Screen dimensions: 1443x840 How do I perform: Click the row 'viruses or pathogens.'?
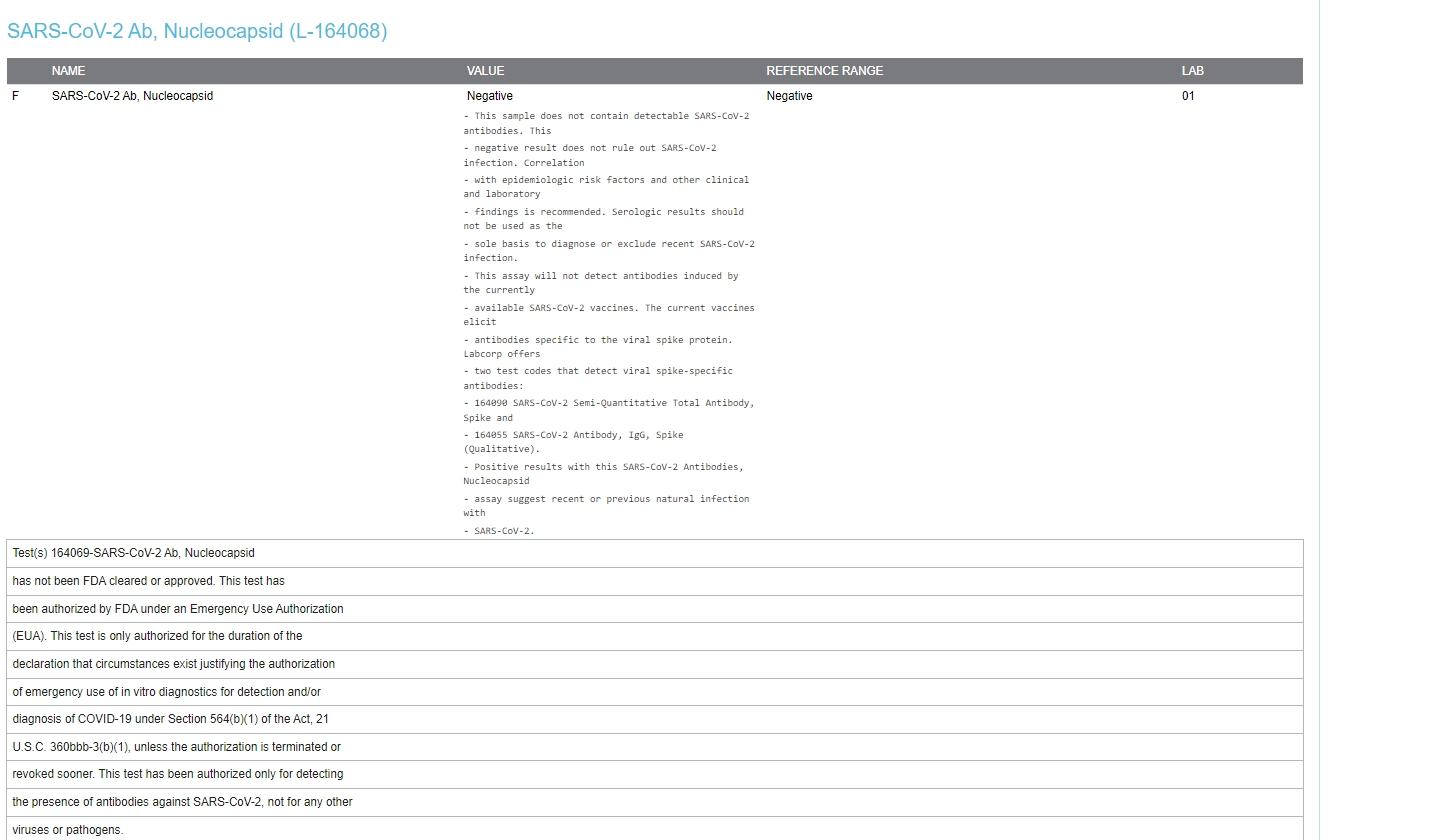coord(655,829)
